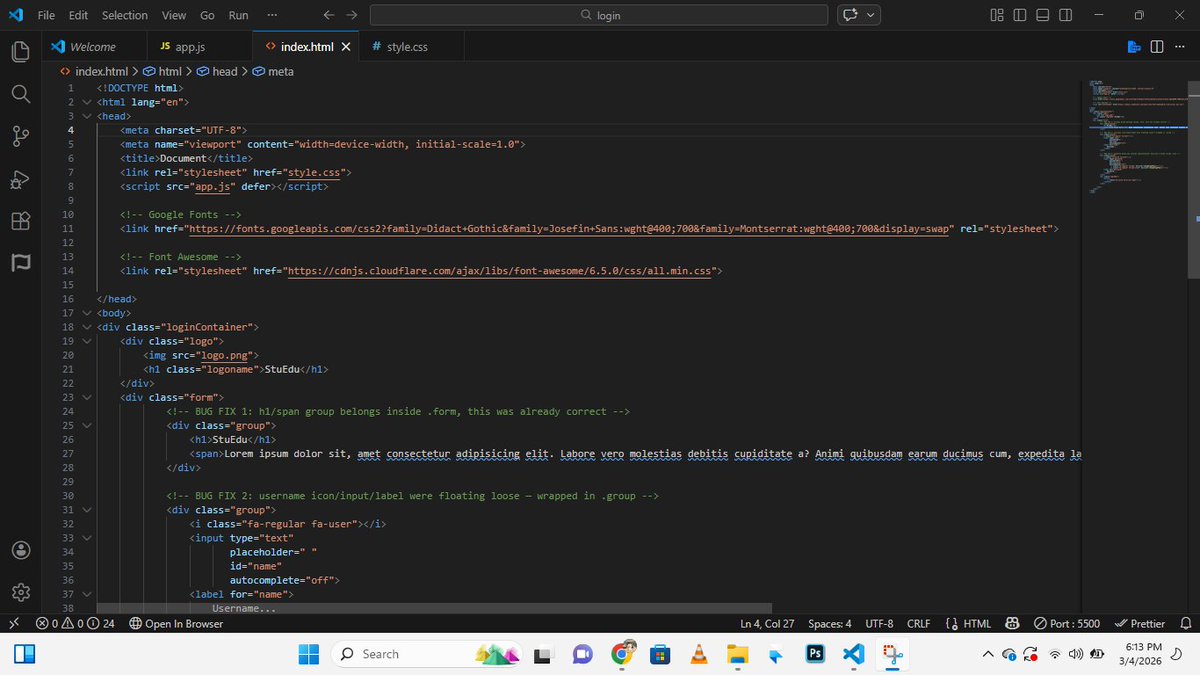Switch to the style.css tab
Viewport: 1200px width, 675px height.
tap(406, 47)
